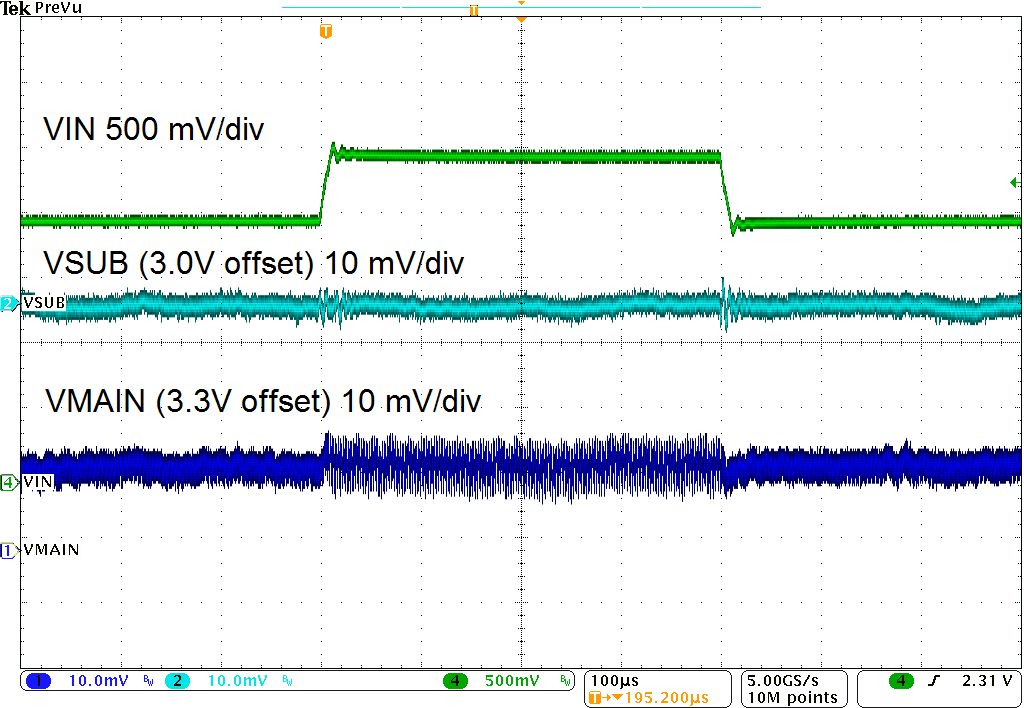Click channel 1 bandwidth limit icon

(146, 678)
